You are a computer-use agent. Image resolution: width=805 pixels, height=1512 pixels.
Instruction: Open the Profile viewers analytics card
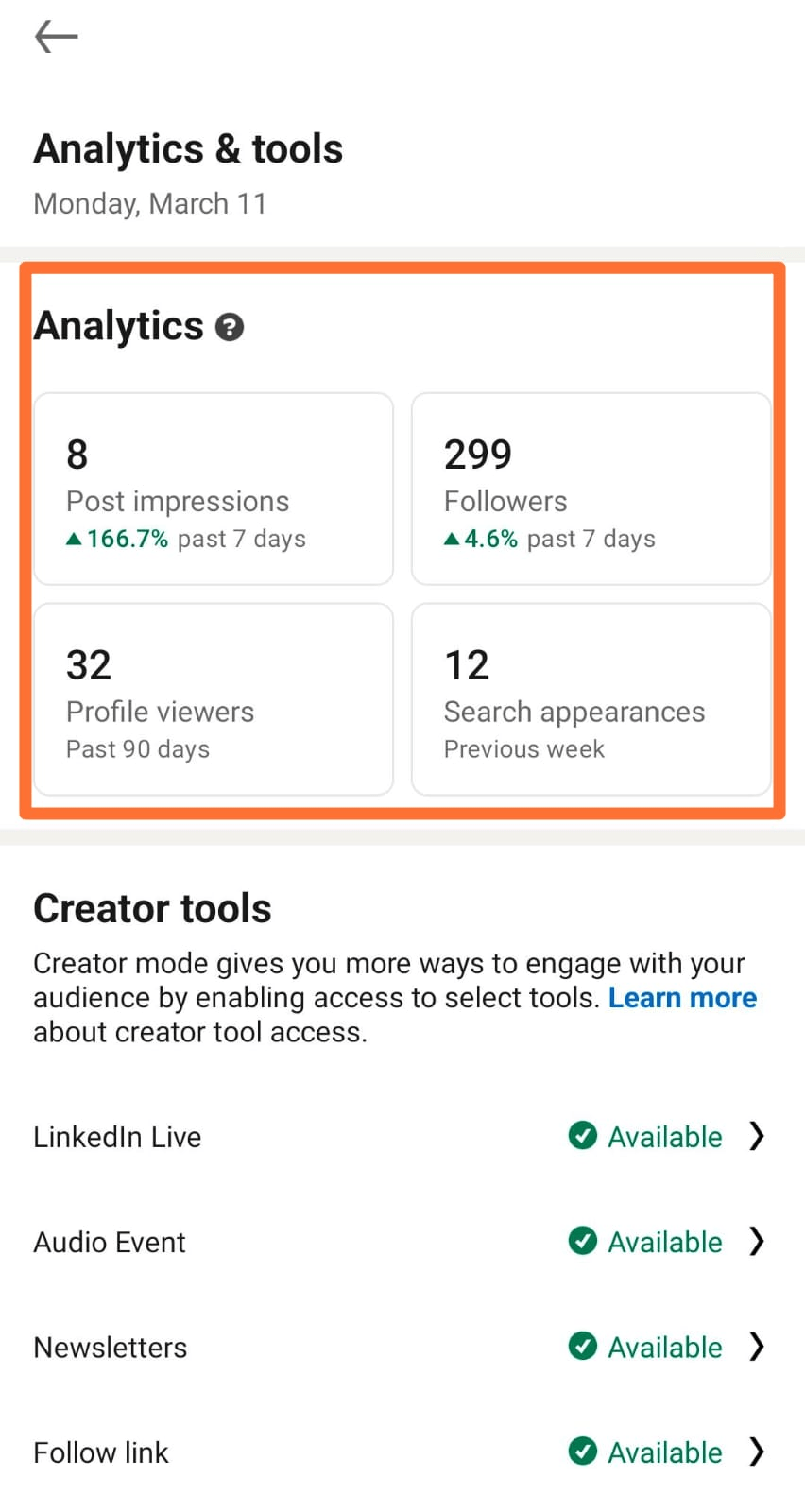pos(213,699)
